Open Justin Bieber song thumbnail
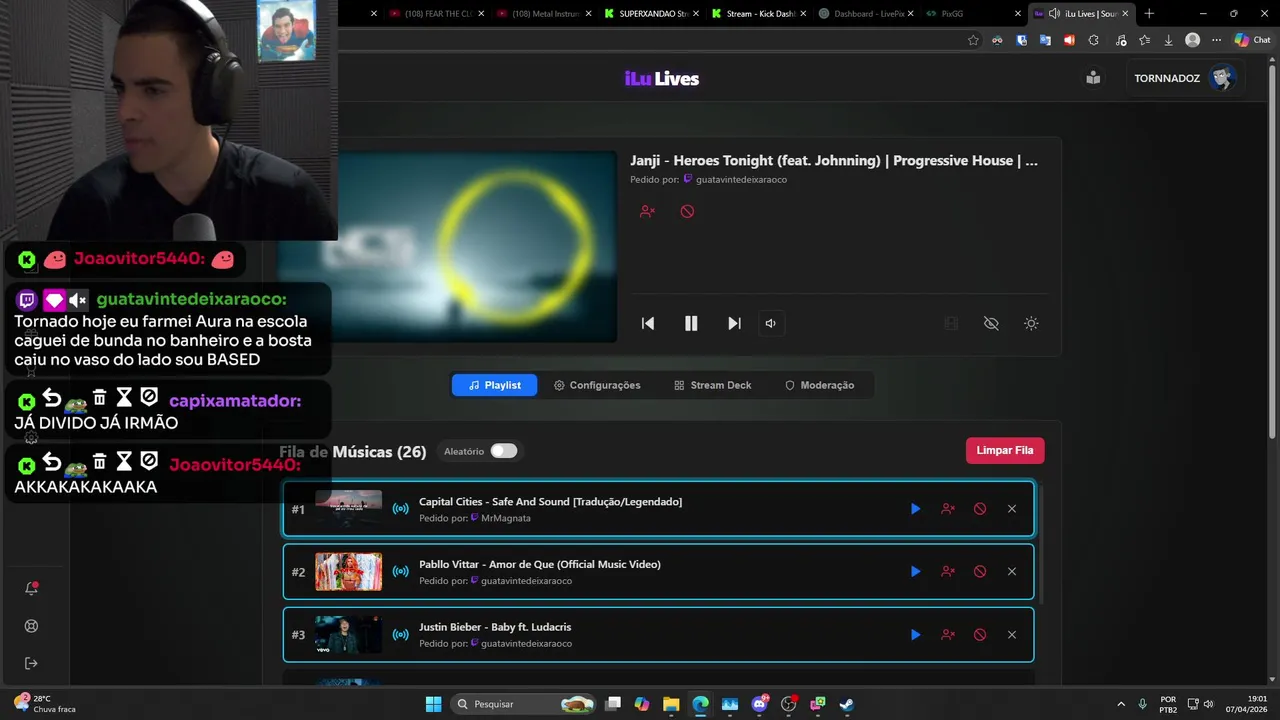The image size is (1280, 720). (x=348, y=635)
